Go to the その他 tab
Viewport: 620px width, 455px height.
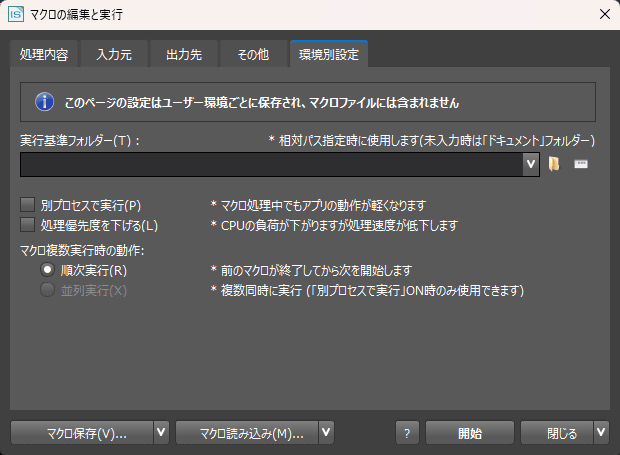(x=253, y=54)
